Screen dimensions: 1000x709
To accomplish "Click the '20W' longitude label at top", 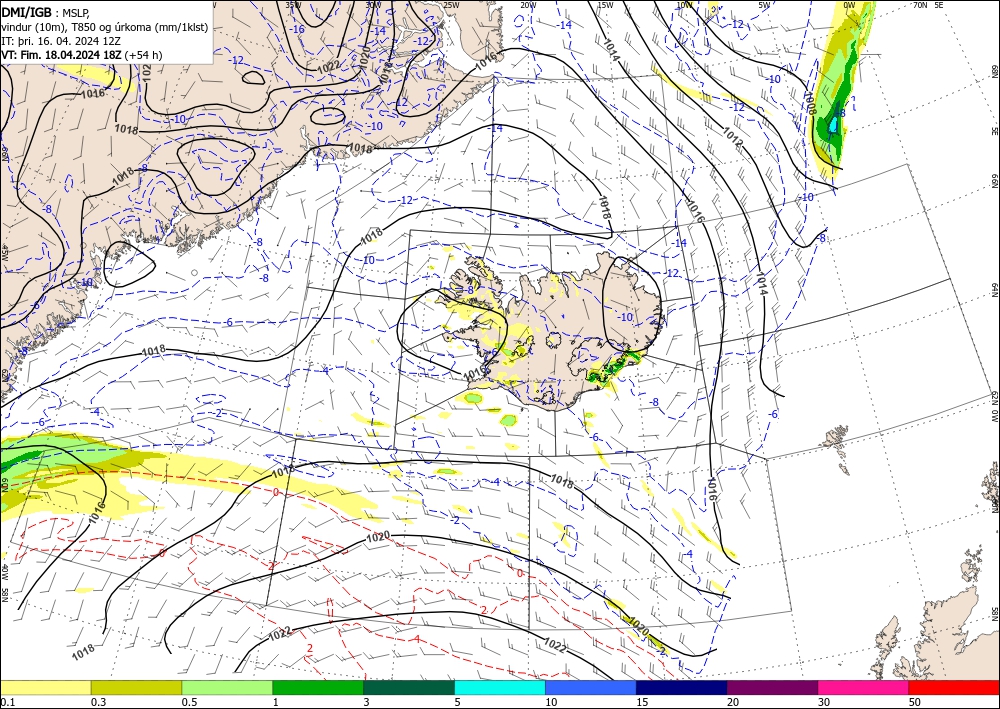I will [529, 5].
